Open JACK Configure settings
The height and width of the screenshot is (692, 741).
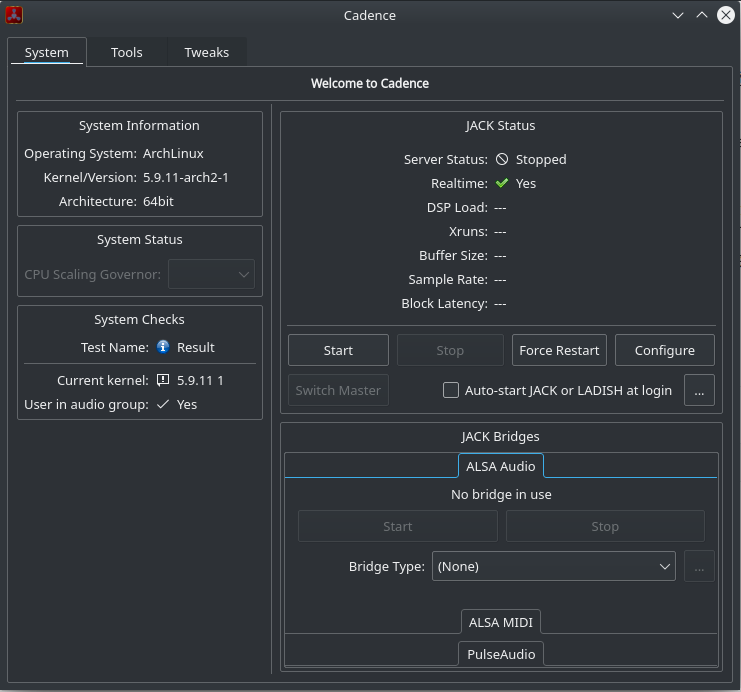tap(664, 350)
